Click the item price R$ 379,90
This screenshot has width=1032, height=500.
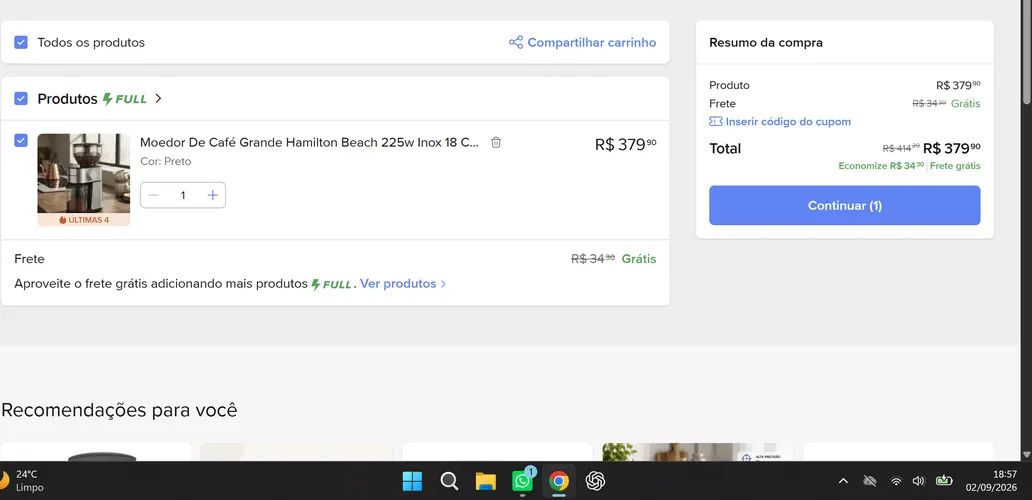point(625,144)
